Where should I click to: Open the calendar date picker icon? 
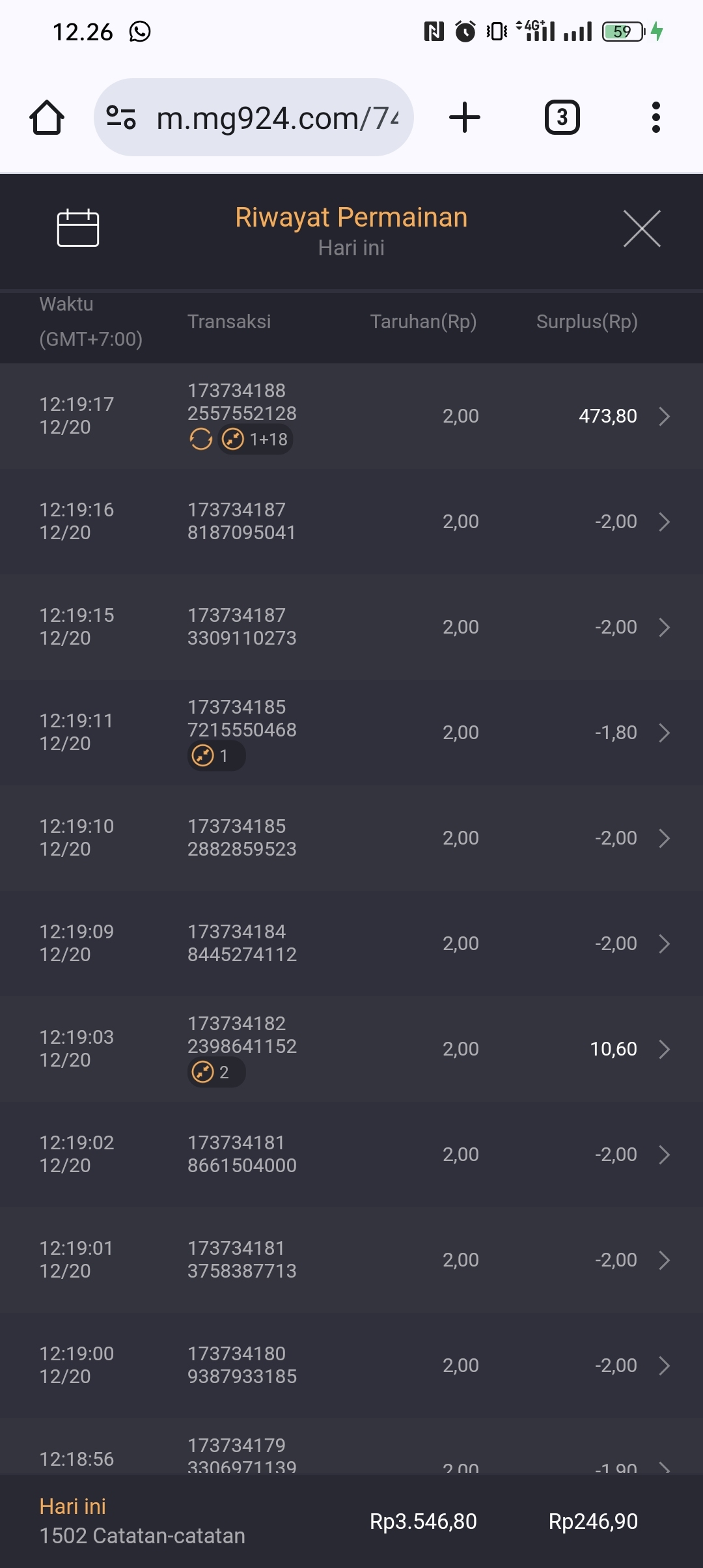coord(78,228)
